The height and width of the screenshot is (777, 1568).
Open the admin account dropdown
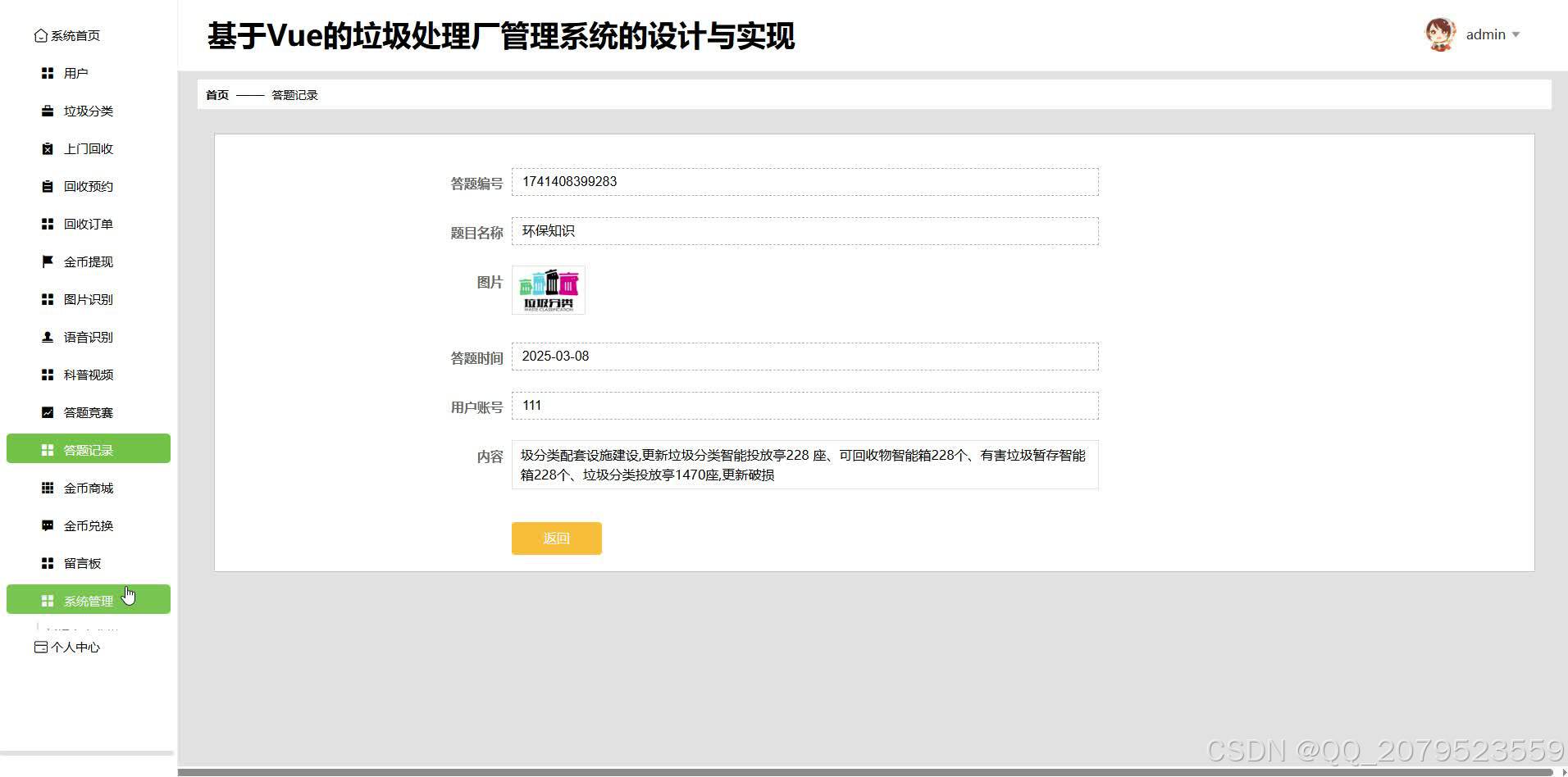click(1493, 34)
